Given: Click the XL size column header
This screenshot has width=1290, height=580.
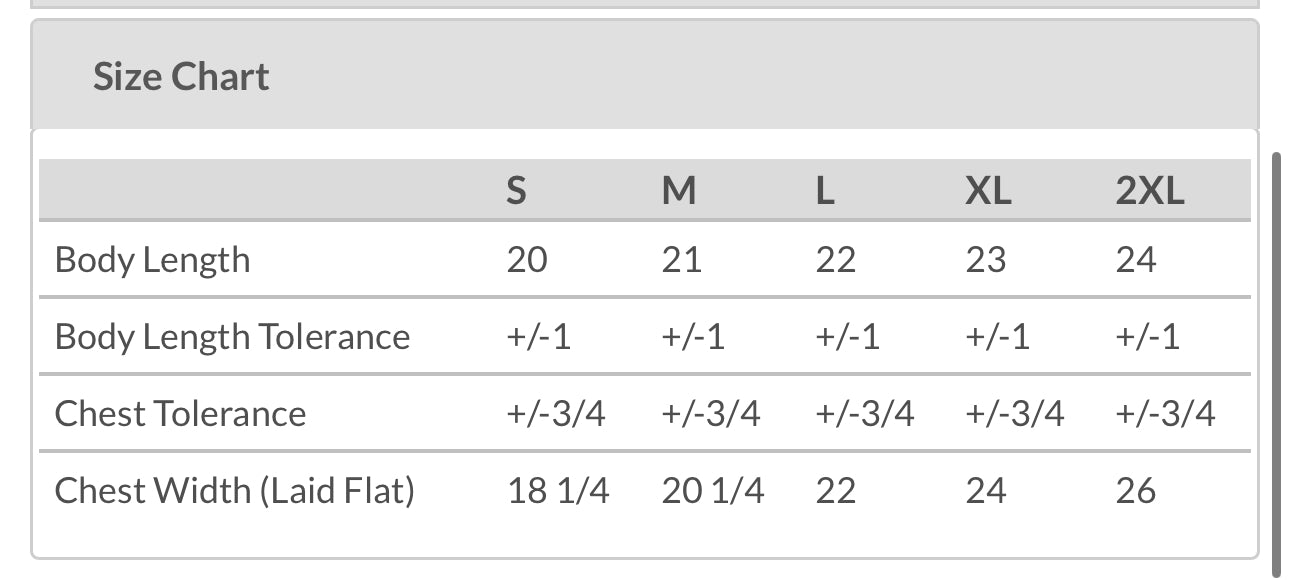Looking at the screenshot, I should (x=988, y=190).
